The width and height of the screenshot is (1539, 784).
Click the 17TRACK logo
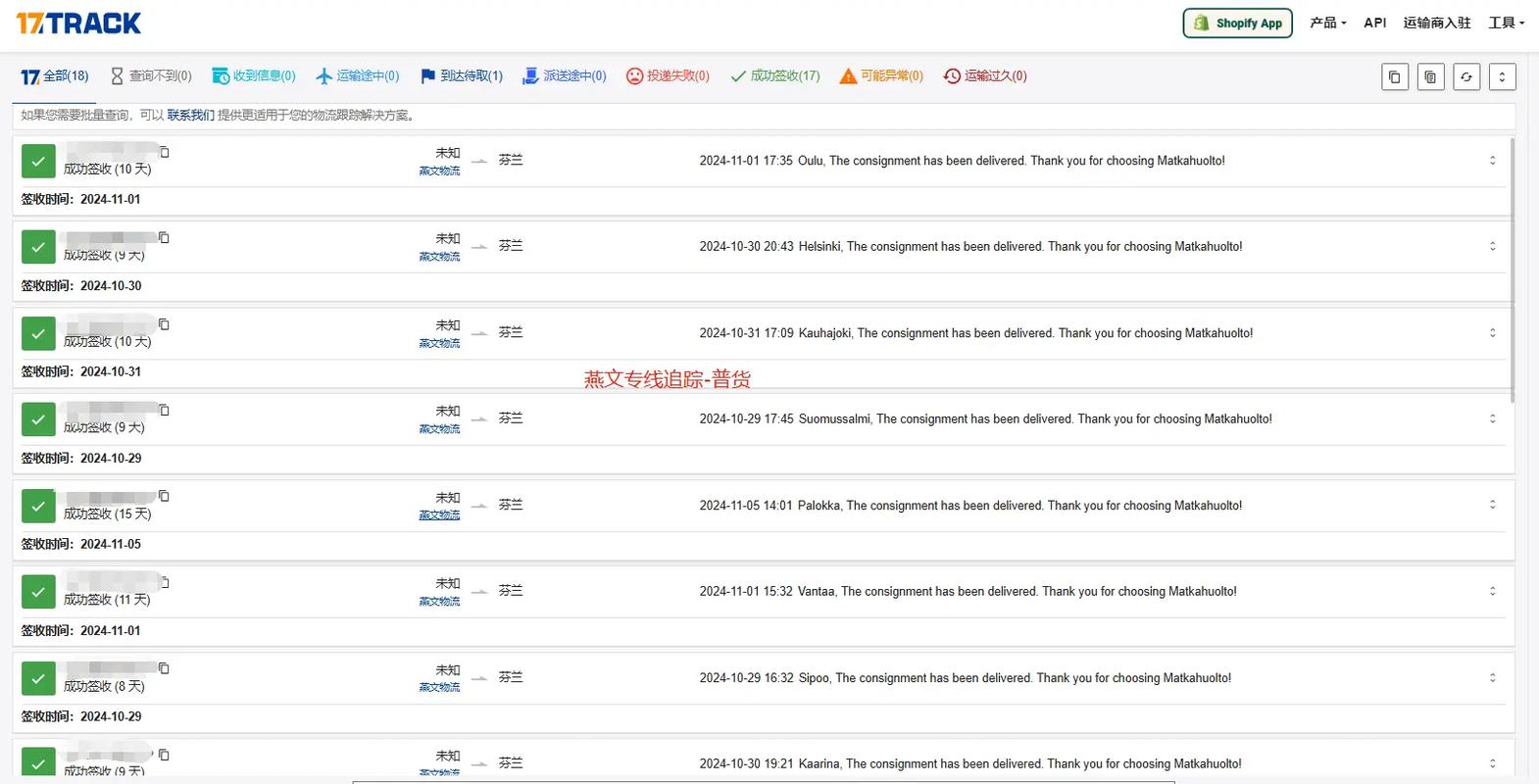(x=78, y=24)
